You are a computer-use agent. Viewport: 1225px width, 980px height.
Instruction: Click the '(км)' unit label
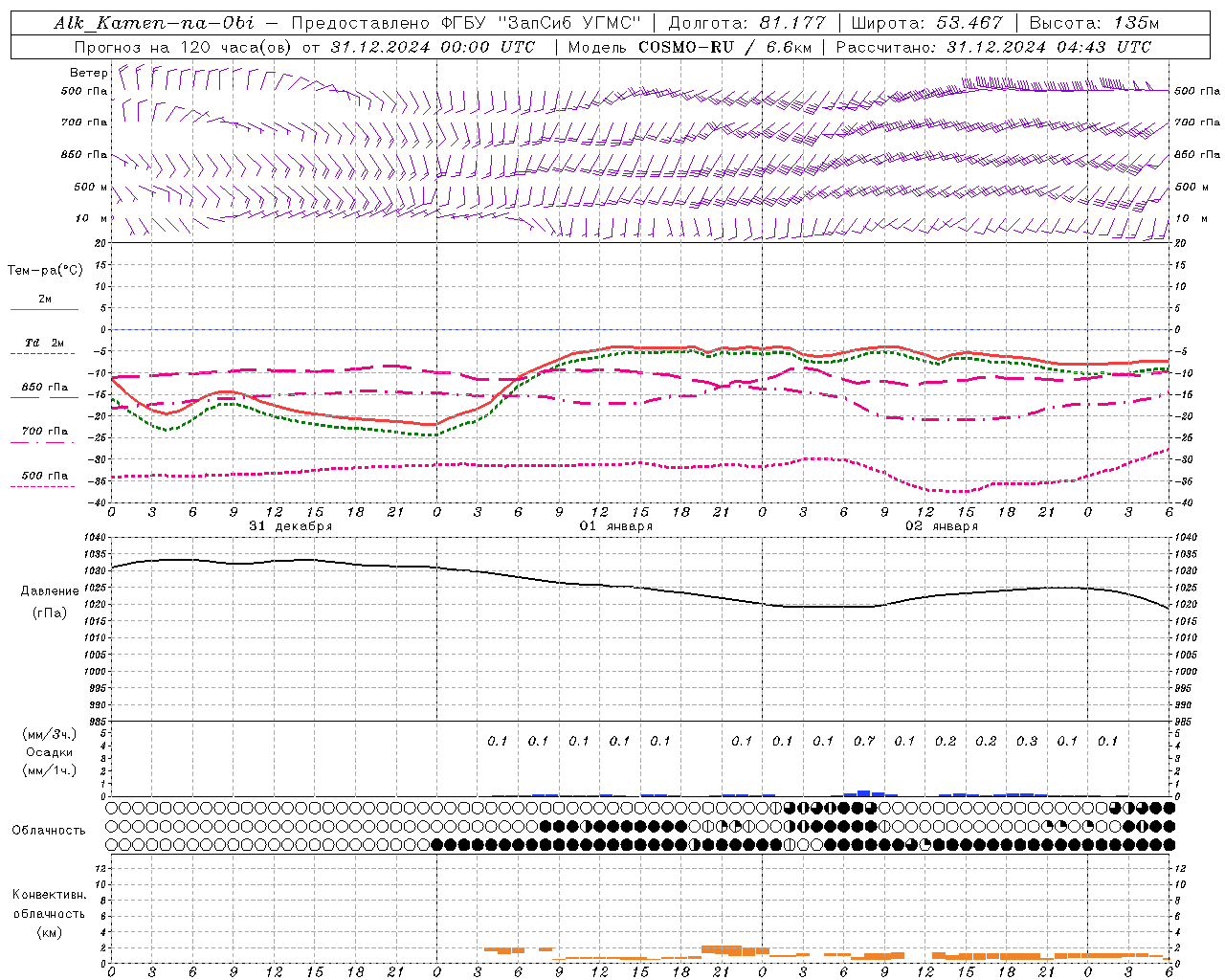click(x=49, y=932)
